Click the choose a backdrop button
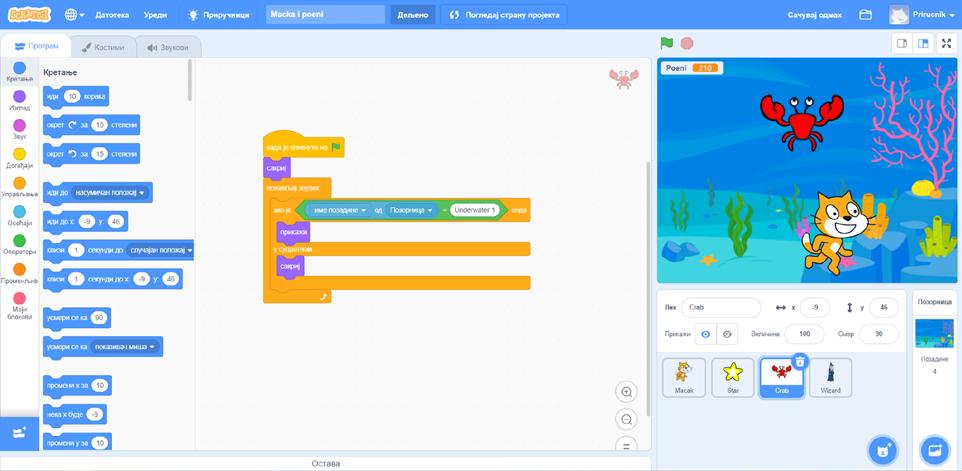 [x=935, y=451]
